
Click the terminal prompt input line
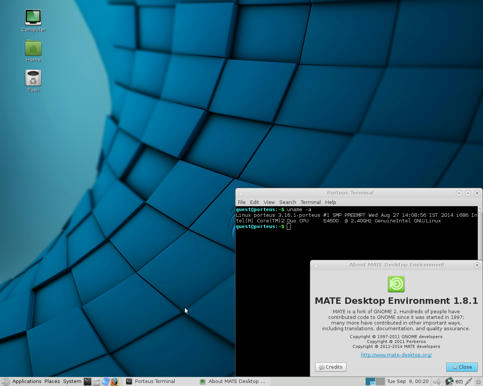tap(357, 226)
